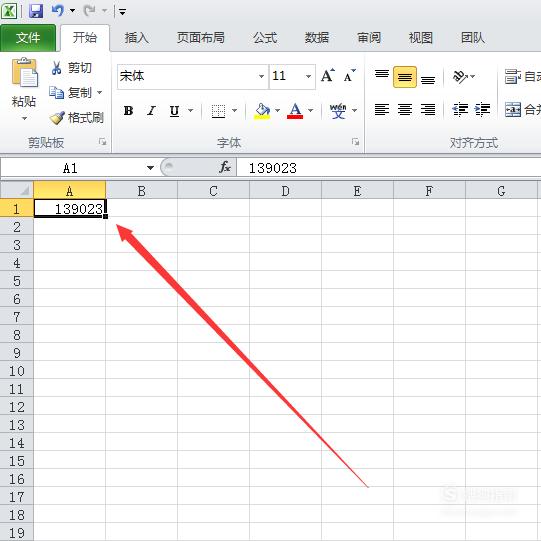The image size is (541, 541).
Task: Expand the 粘贴 paste options arrow
Action: [x=24, y=118]
